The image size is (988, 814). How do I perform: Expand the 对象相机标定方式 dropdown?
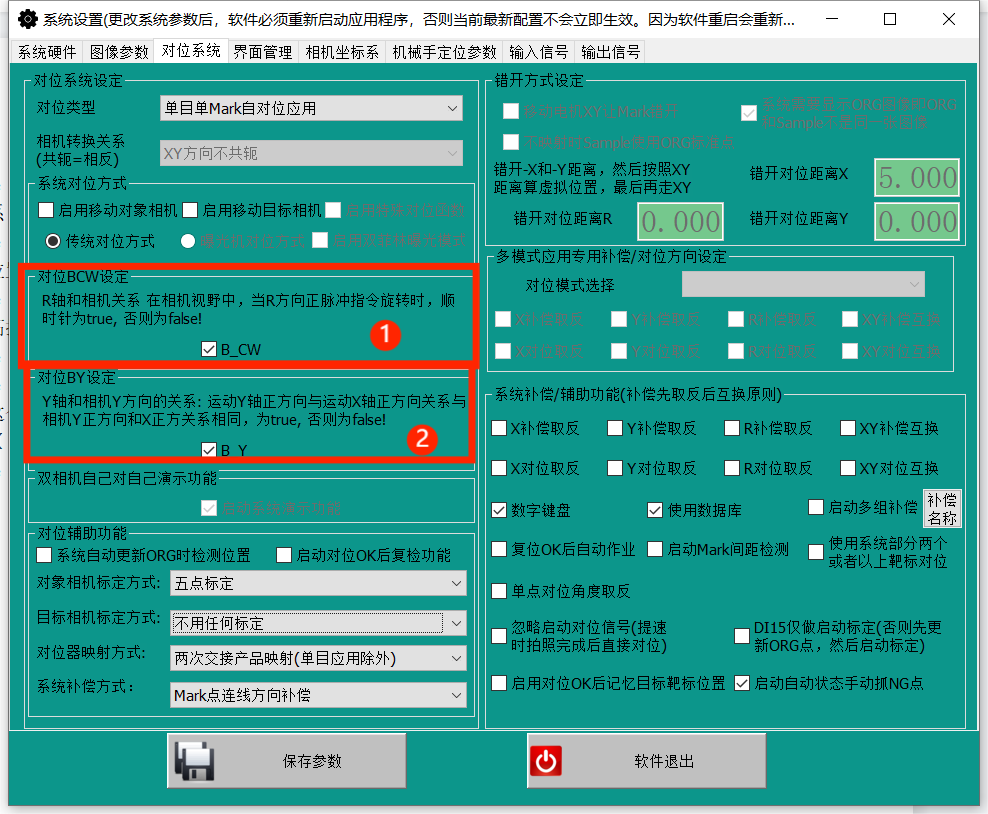tap(318, 583)
